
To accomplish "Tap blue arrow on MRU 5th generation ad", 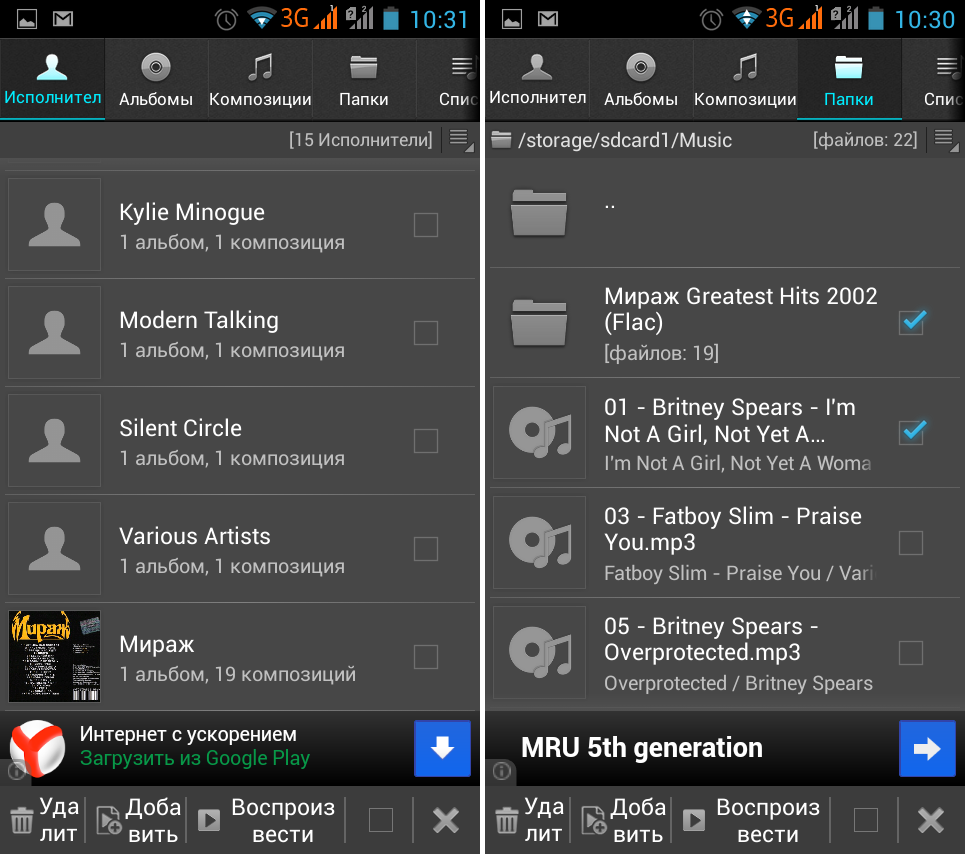I will click(x=927, y=748).
